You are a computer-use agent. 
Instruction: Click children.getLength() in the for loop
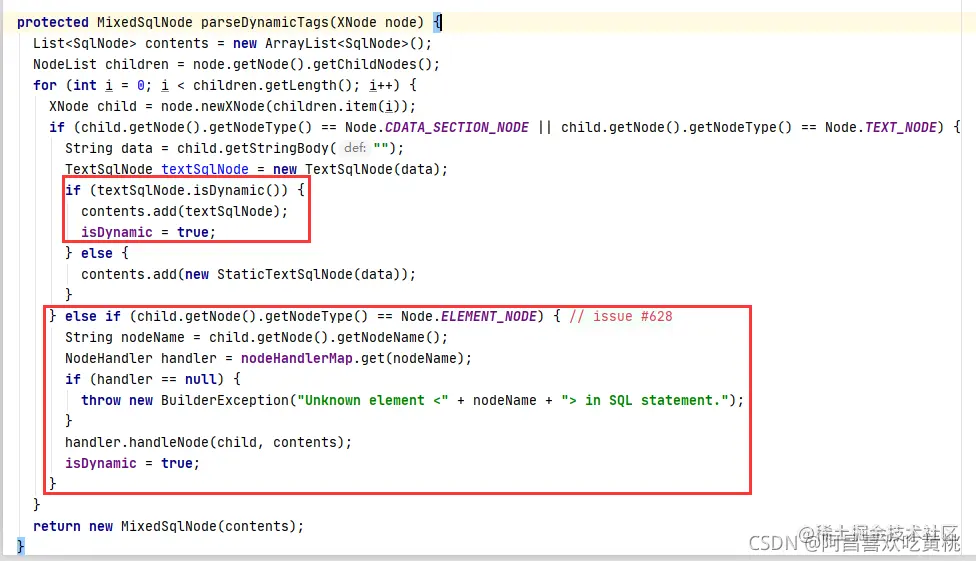(x=273, y=85)
